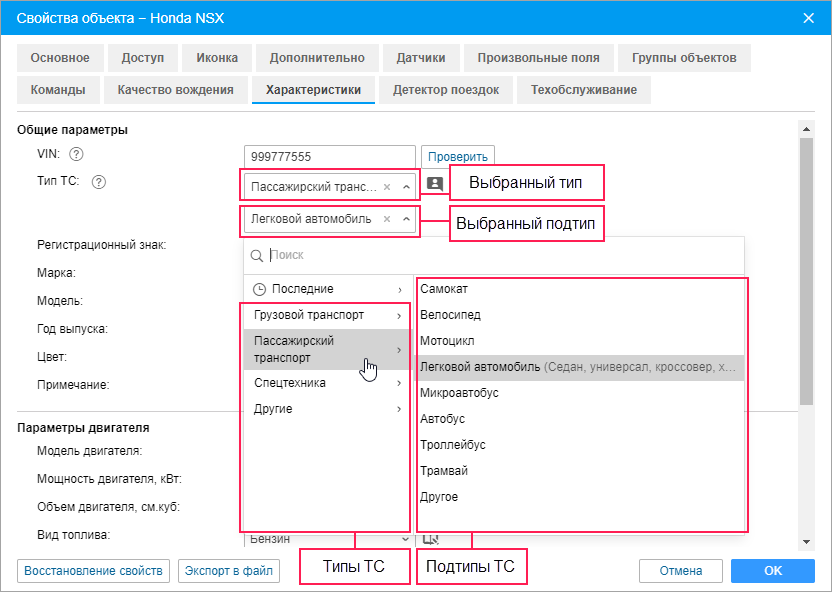Expand the Другие submenu arrow
This screenshot has width=832, height=592.
click(x=400, y=409)
